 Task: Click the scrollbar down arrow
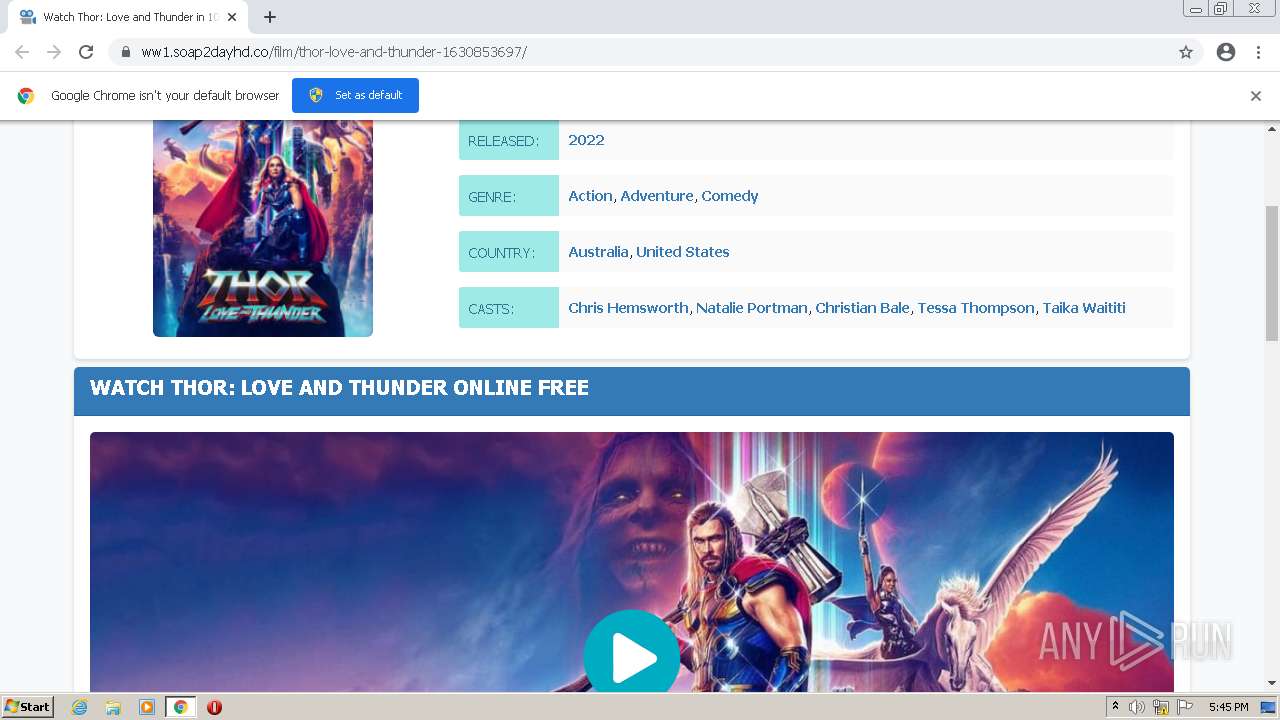[1272, 683]
